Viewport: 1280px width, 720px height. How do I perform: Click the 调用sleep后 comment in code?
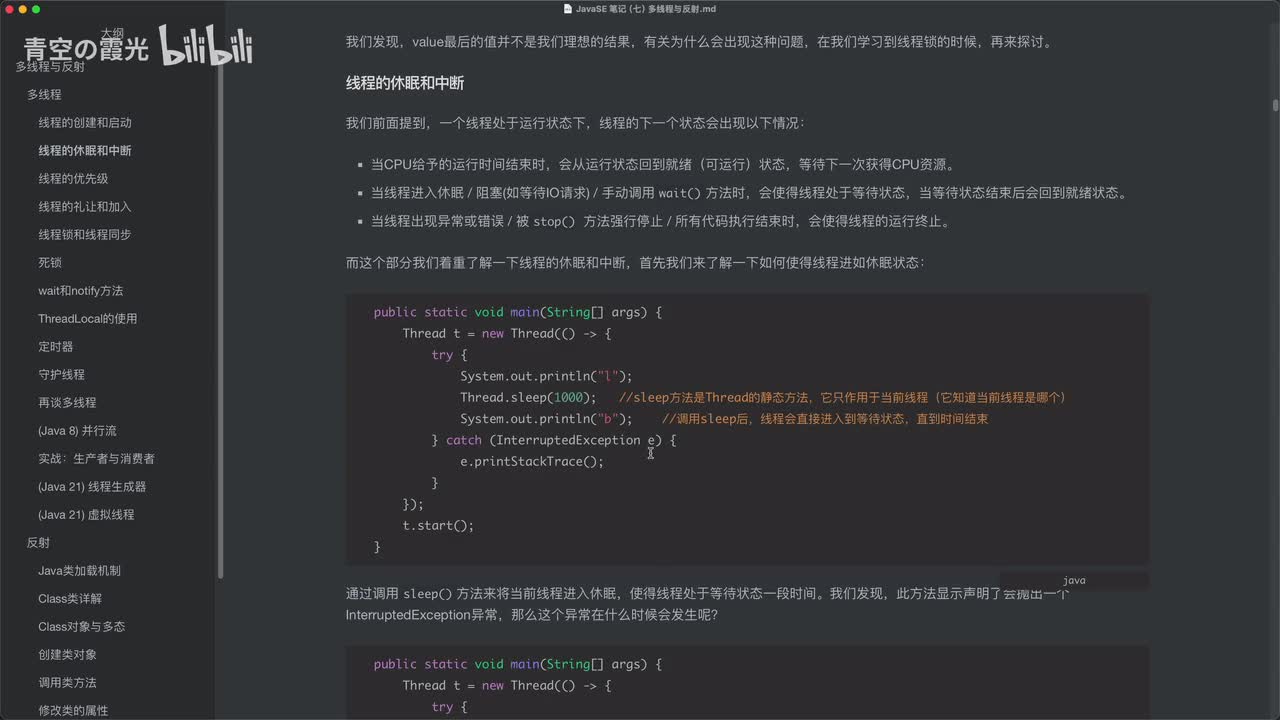pyautogui.click(x=825, y=419)
